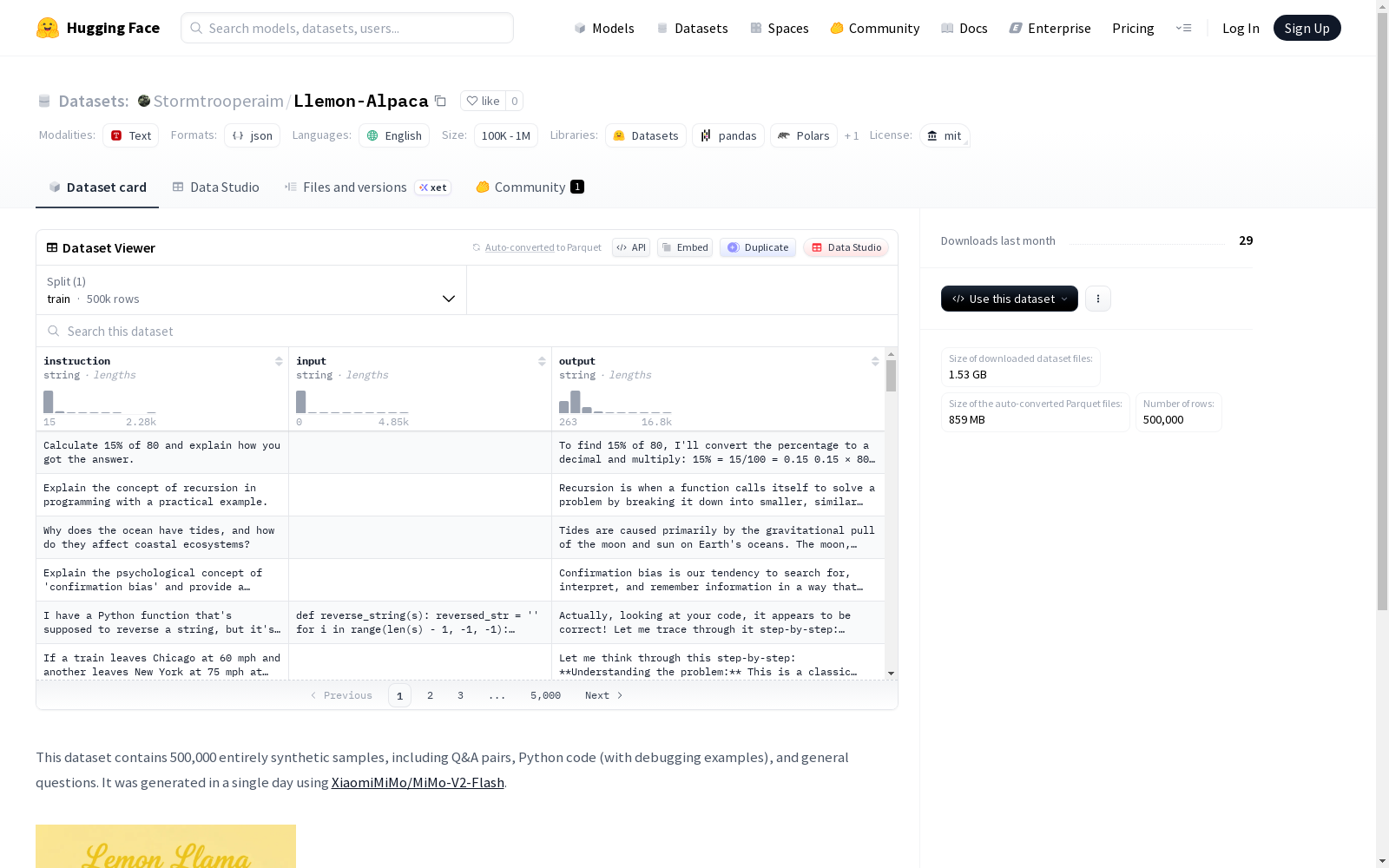
Task: Click the output lengths histogram
Action: click(x=616, y=402)
